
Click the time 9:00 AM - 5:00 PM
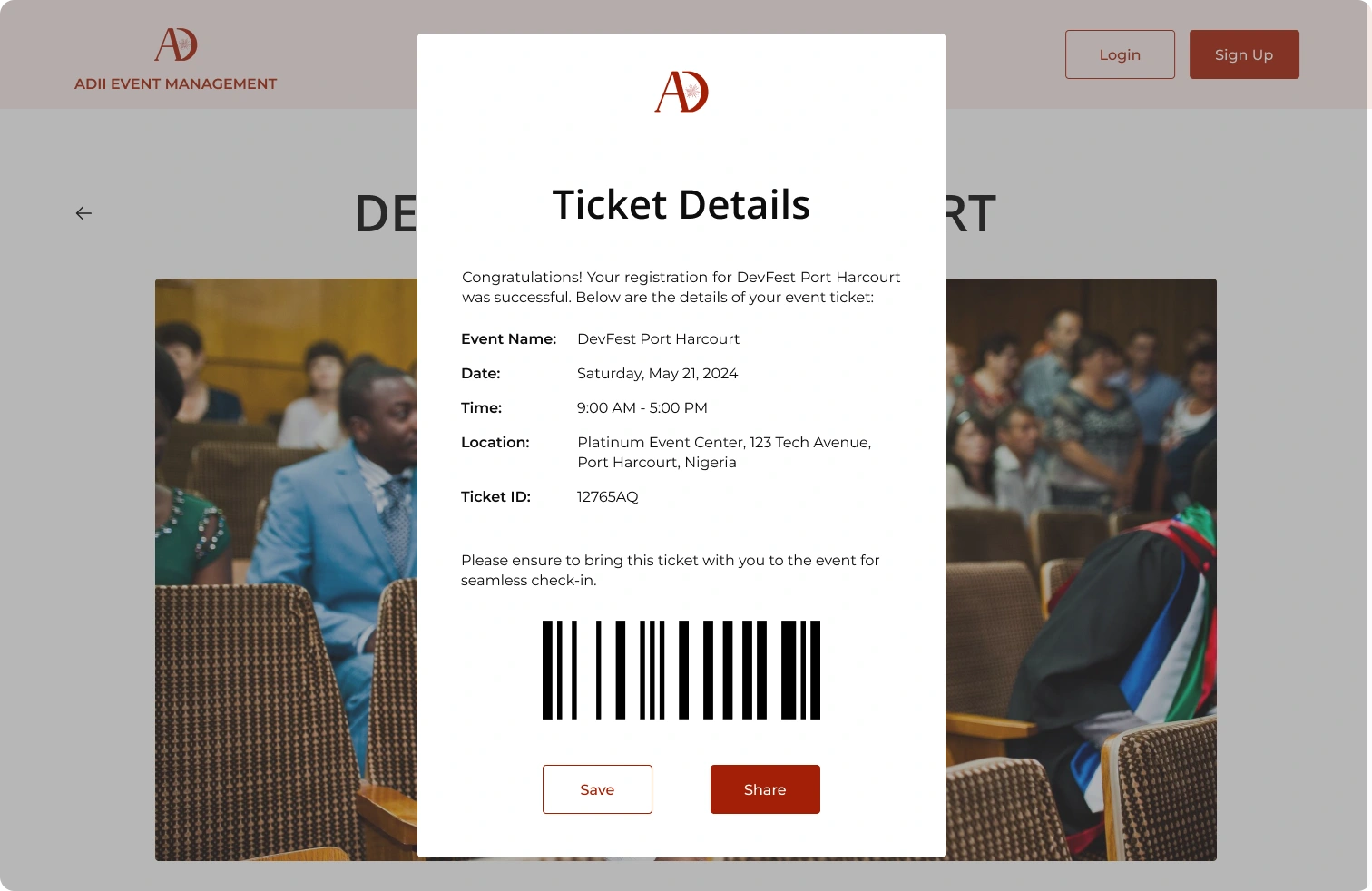[642, 407]
